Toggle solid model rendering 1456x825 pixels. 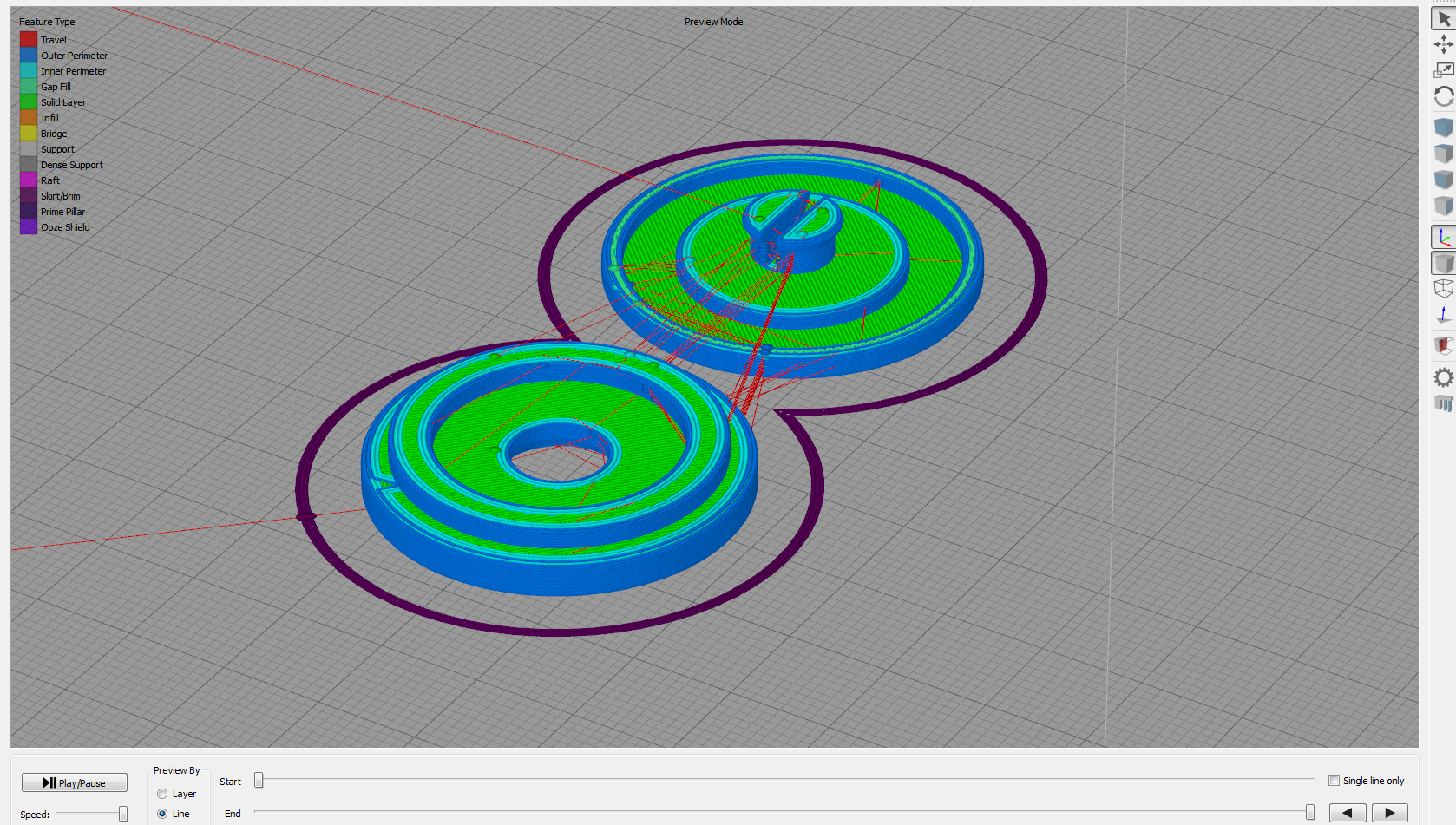pyautogui.click(x=1444, y=263)
